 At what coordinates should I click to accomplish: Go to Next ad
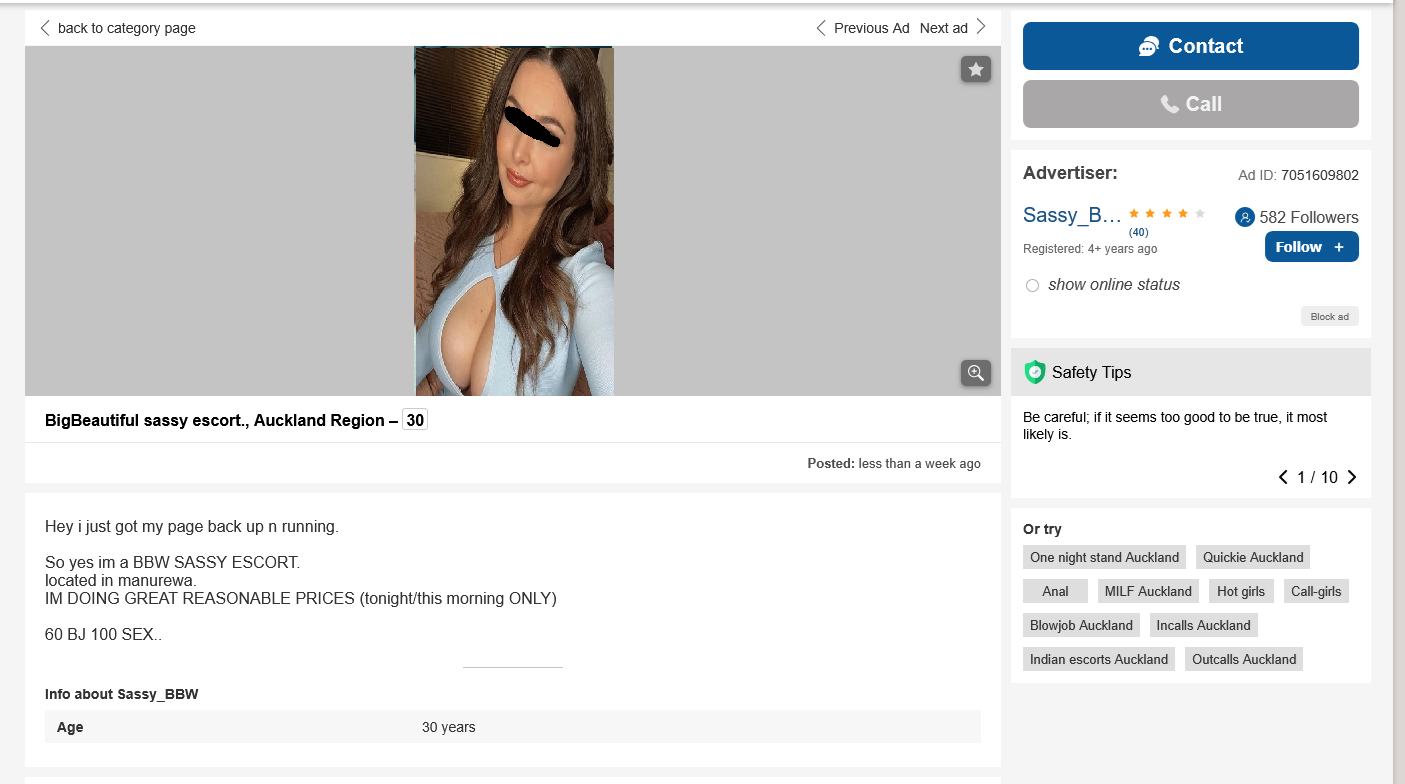click(953, 28)
